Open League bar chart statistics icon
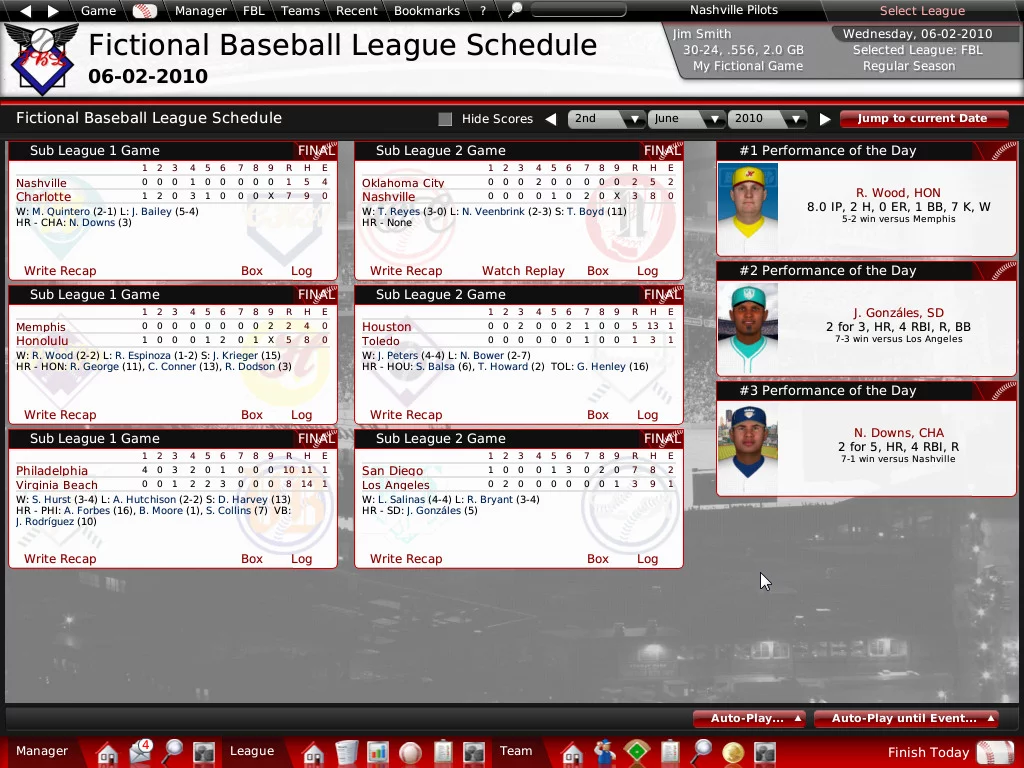Viewport: 1024px width, 768px height. click(x=378, y=752)
